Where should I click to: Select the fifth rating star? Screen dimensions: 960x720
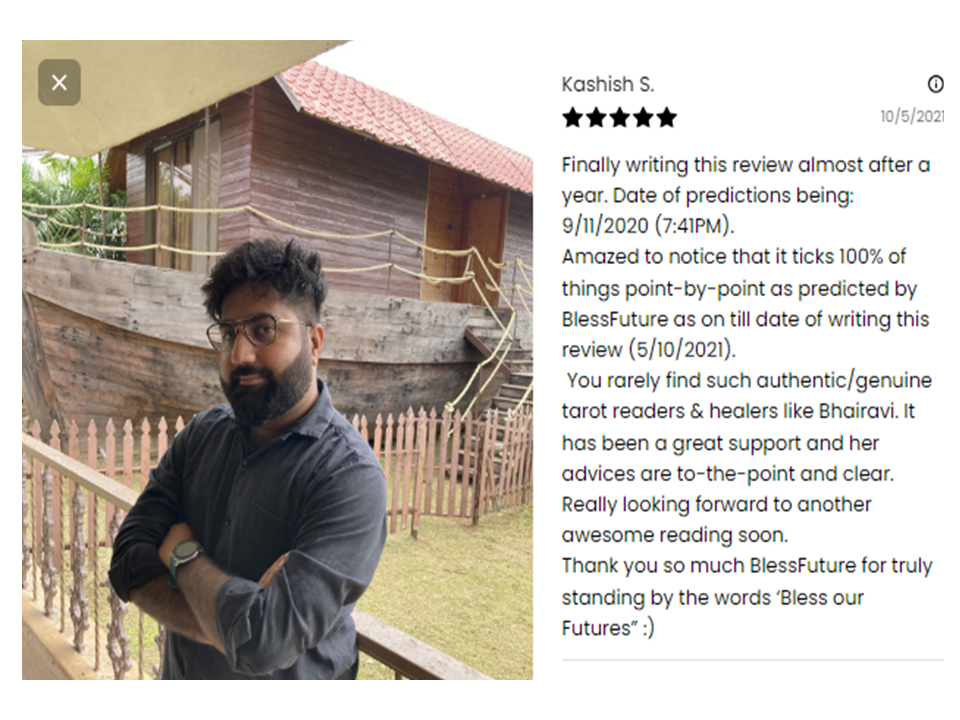click(x=666, y=117)
